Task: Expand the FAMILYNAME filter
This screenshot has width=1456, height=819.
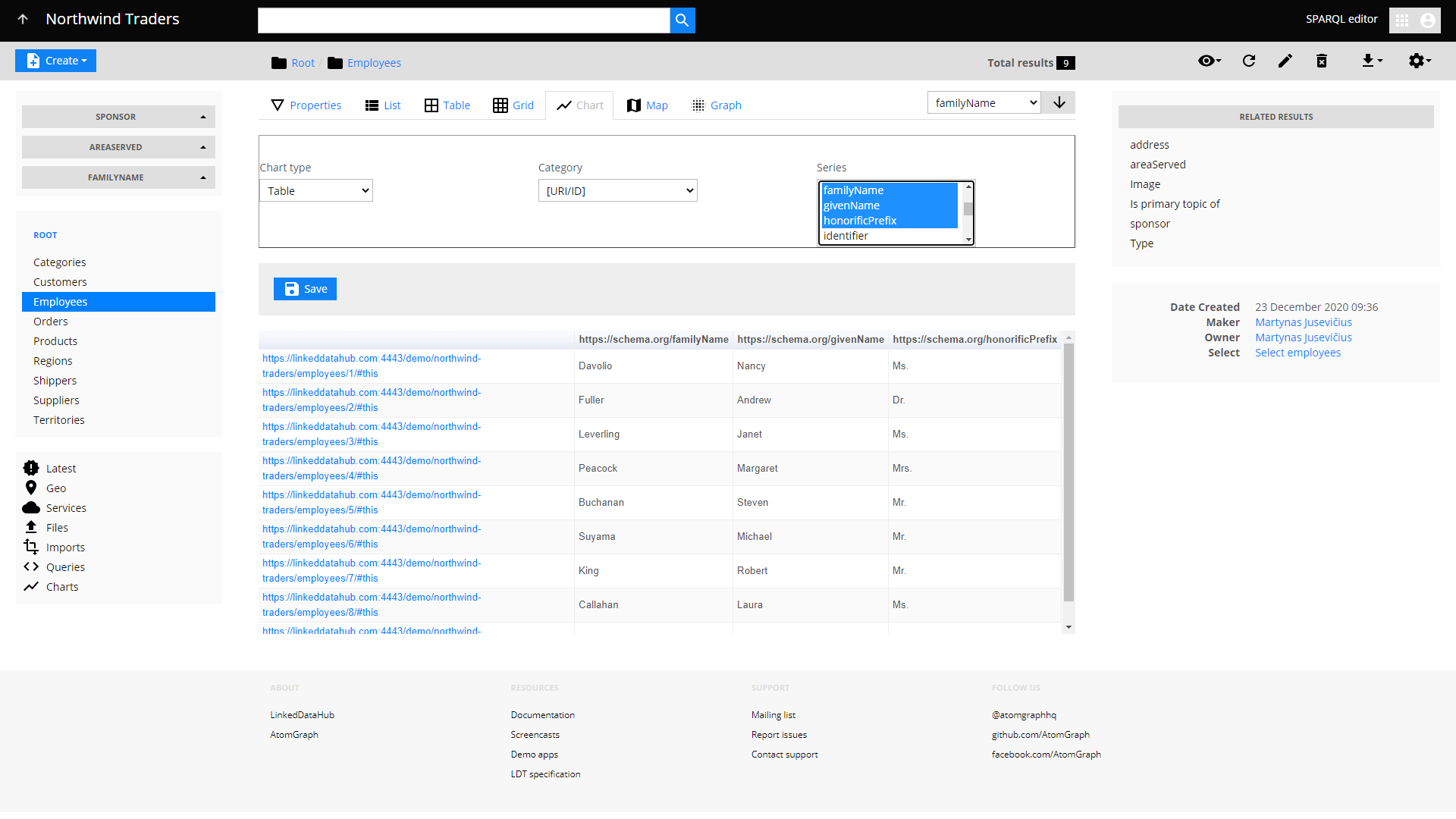Action: pos(118,177)
